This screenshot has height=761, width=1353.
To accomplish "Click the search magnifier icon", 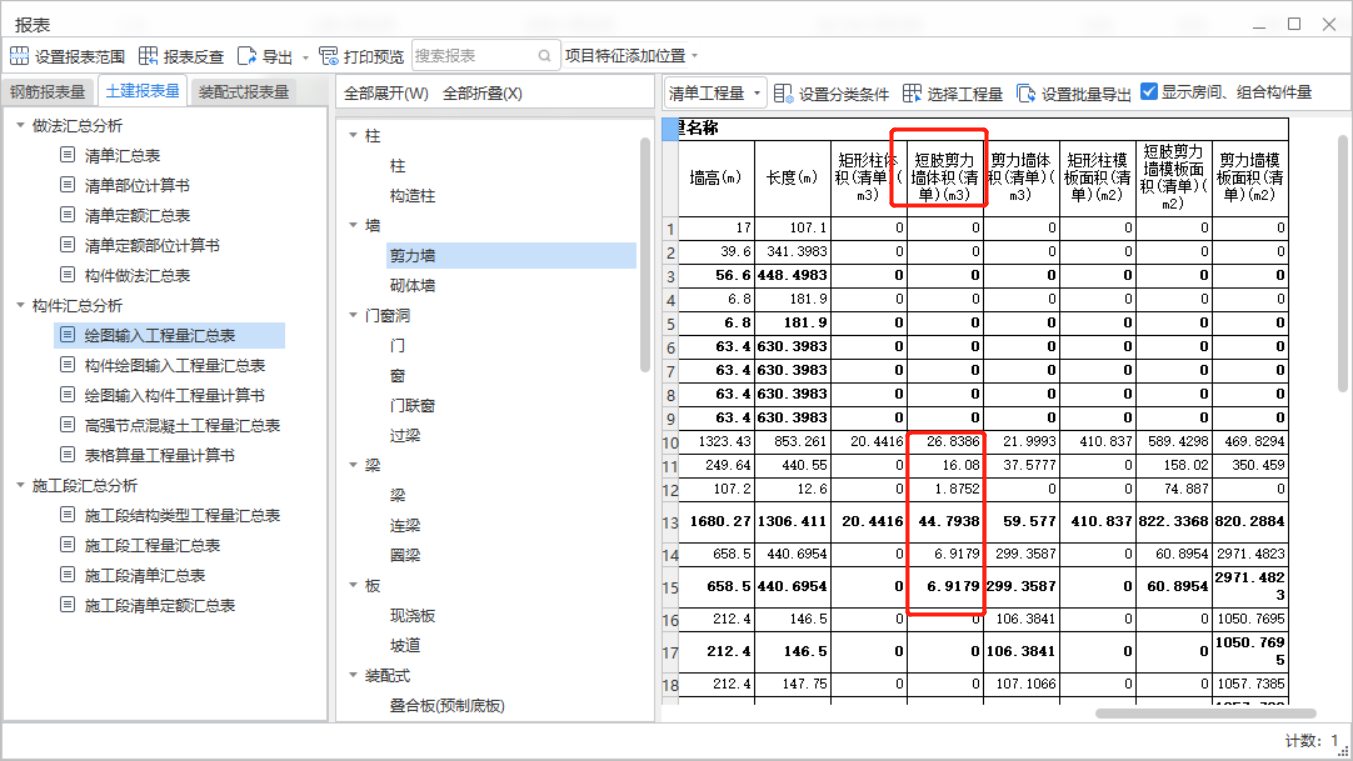I will 544,56.
